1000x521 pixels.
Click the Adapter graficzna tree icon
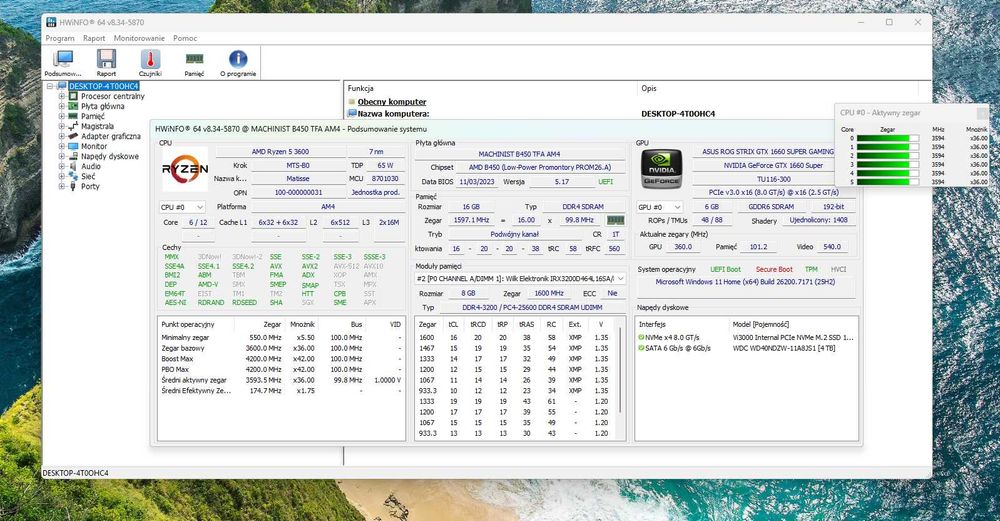point(73,136)
